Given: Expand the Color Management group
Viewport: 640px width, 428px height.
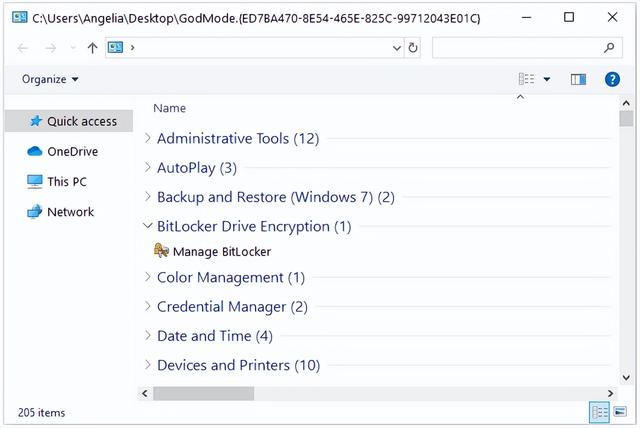Looking at the screenshot, I should (148, 277).
